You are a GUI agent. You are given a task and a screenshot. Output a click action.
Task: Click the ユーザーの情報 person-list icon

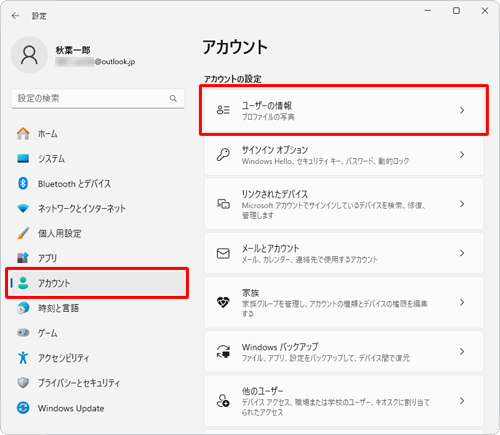(x=223, y=110)
